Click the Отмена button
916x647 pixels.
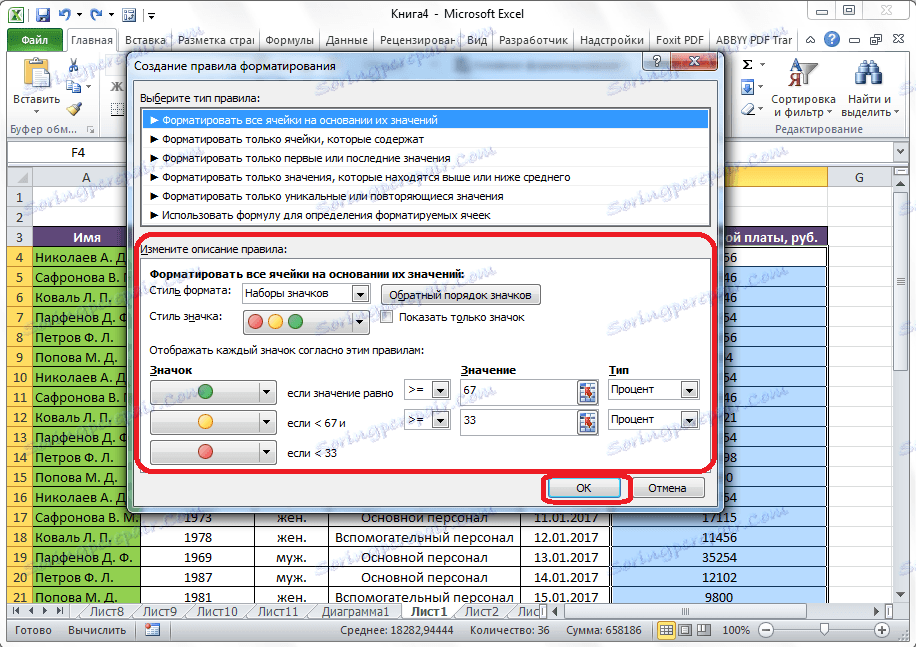point(667,488)
